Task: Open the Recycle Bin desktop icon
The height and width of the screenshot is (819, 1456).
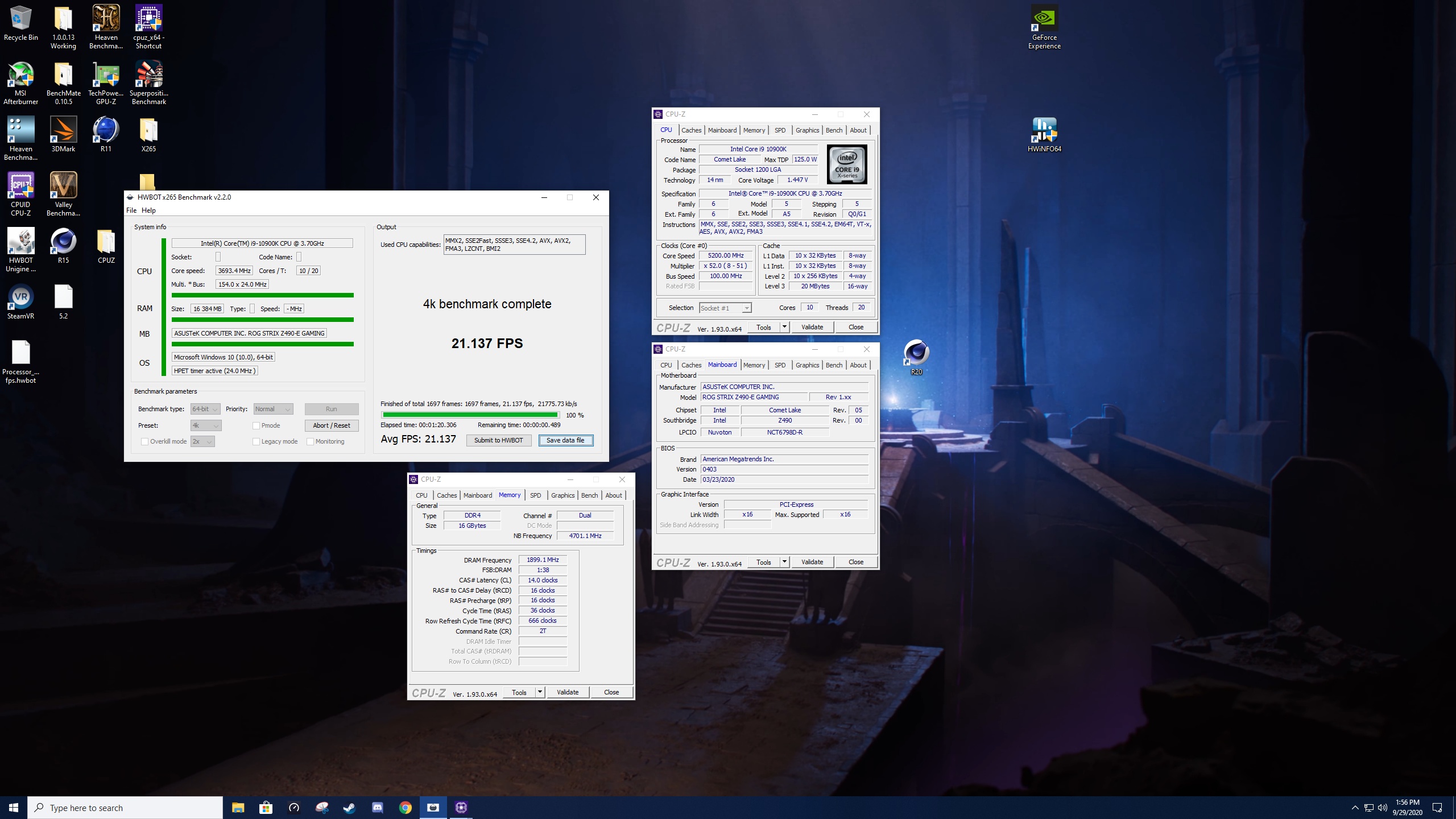Action: (x=21, y=24)
